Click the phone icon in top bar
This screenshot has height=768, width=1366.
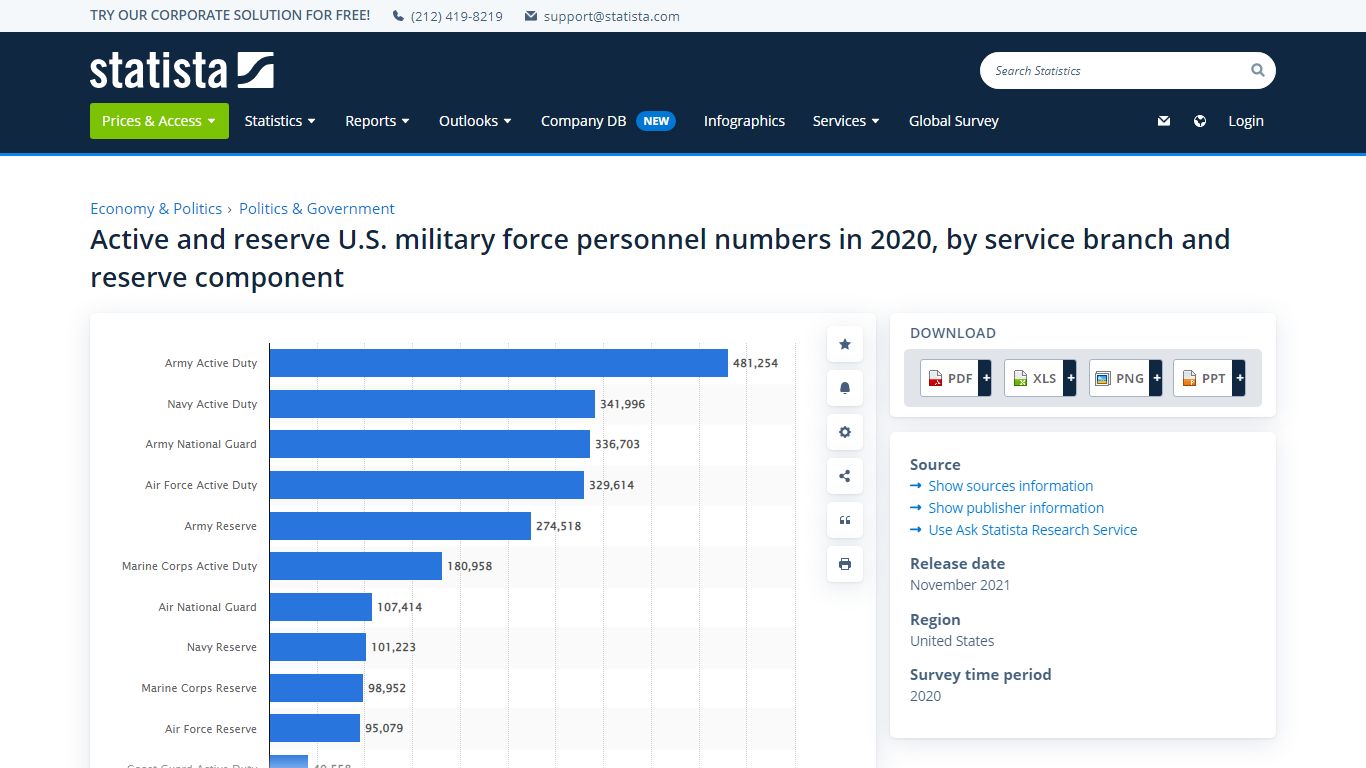pos(398,16)
